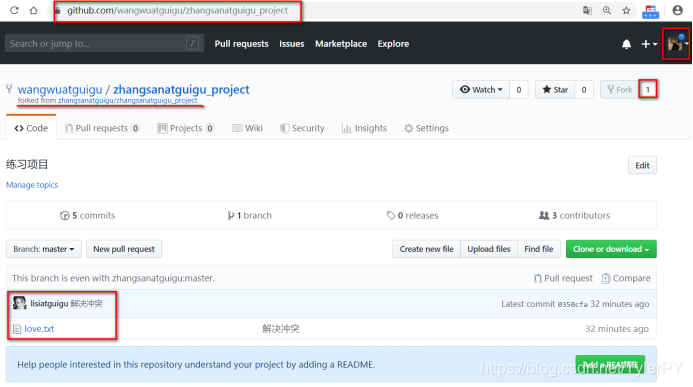693x387 pixels.
Task: Expand the plus create-new dropdown
Action: point(649,44)
